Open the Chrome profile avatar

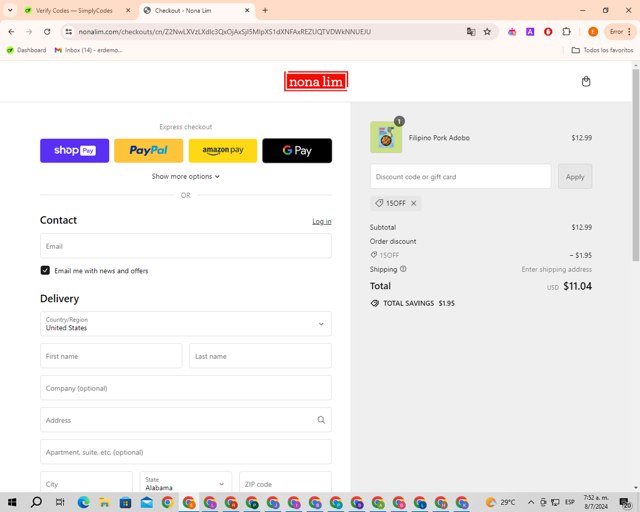pos(593,31)
